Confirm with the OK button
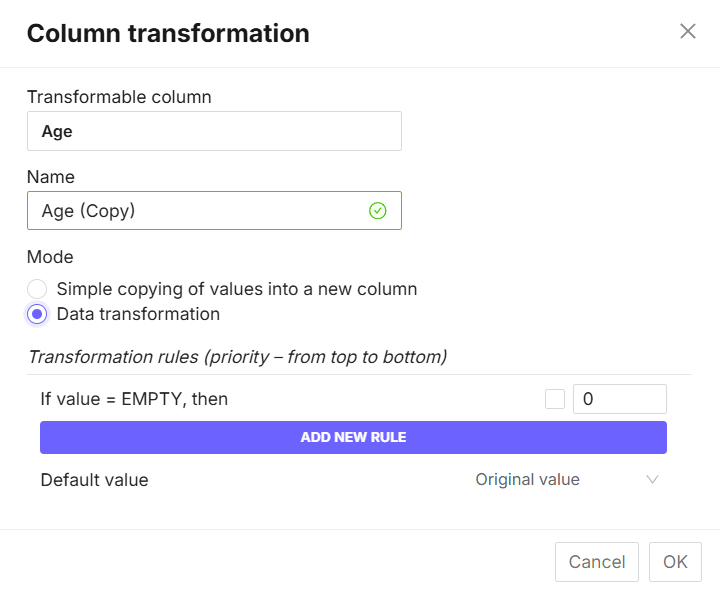The width and height of the screenshot is (720, 593). coord(675,562)
